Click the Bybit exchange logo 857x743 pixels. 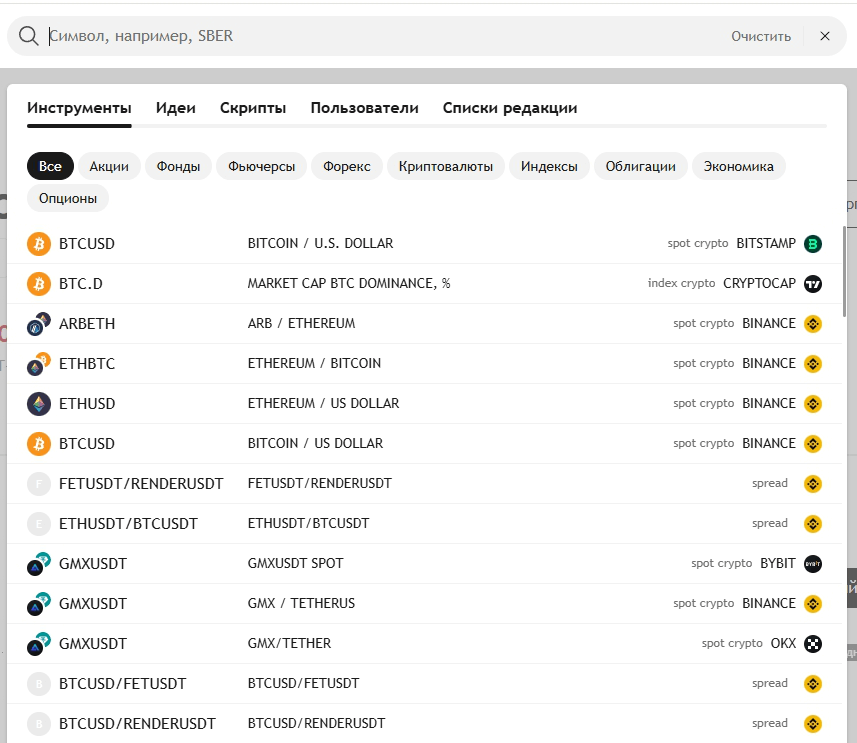[813, 564]
